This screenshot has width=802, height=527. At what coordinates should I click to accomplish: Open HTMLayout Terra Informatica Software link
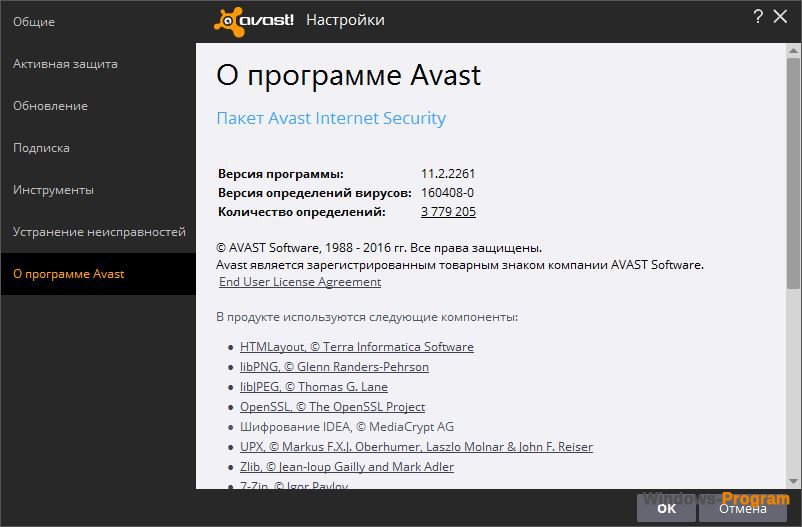[x=357, y=347]
